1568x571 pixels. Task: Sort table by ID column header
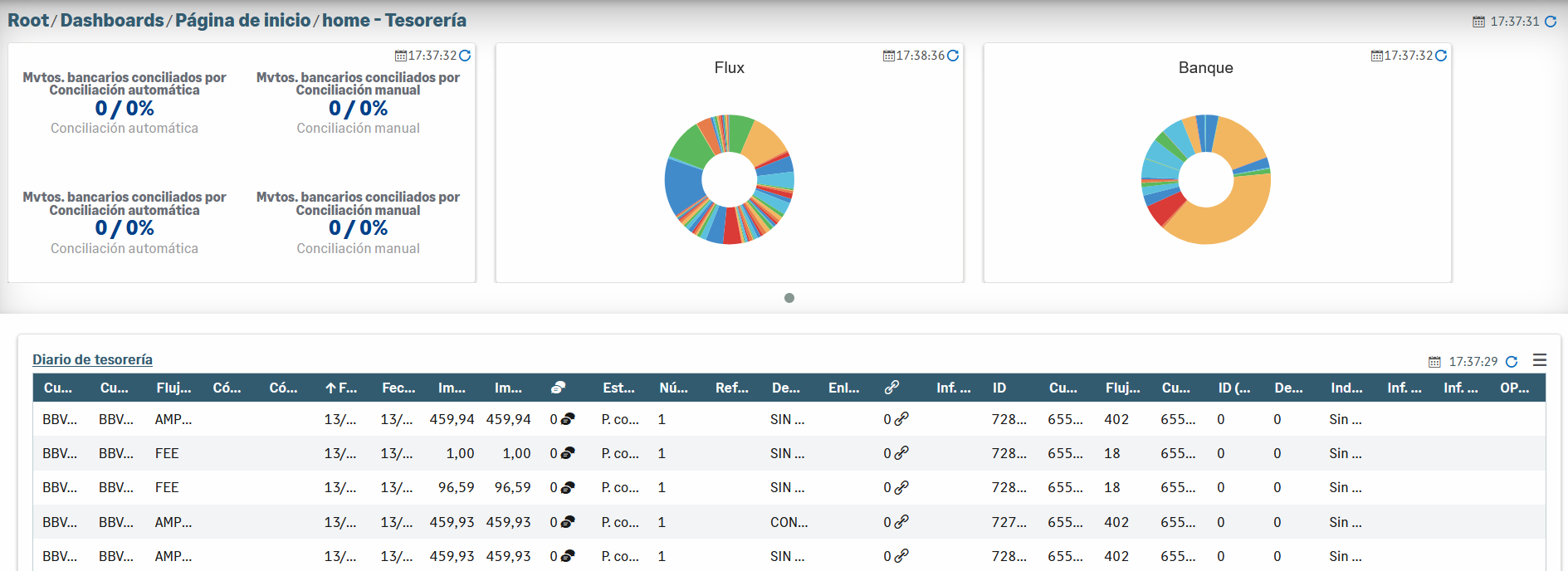pyautogui.click(x=999, y=388)
